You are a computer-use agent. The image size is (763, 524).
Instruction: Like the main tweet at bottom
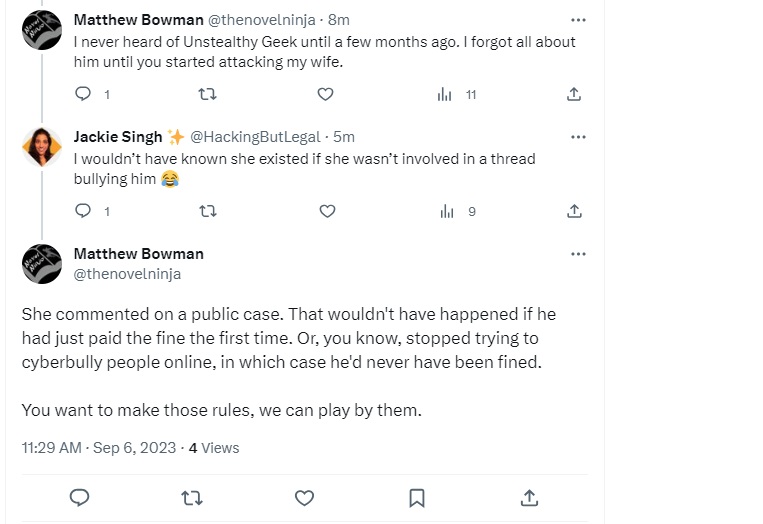coord(304,497)
